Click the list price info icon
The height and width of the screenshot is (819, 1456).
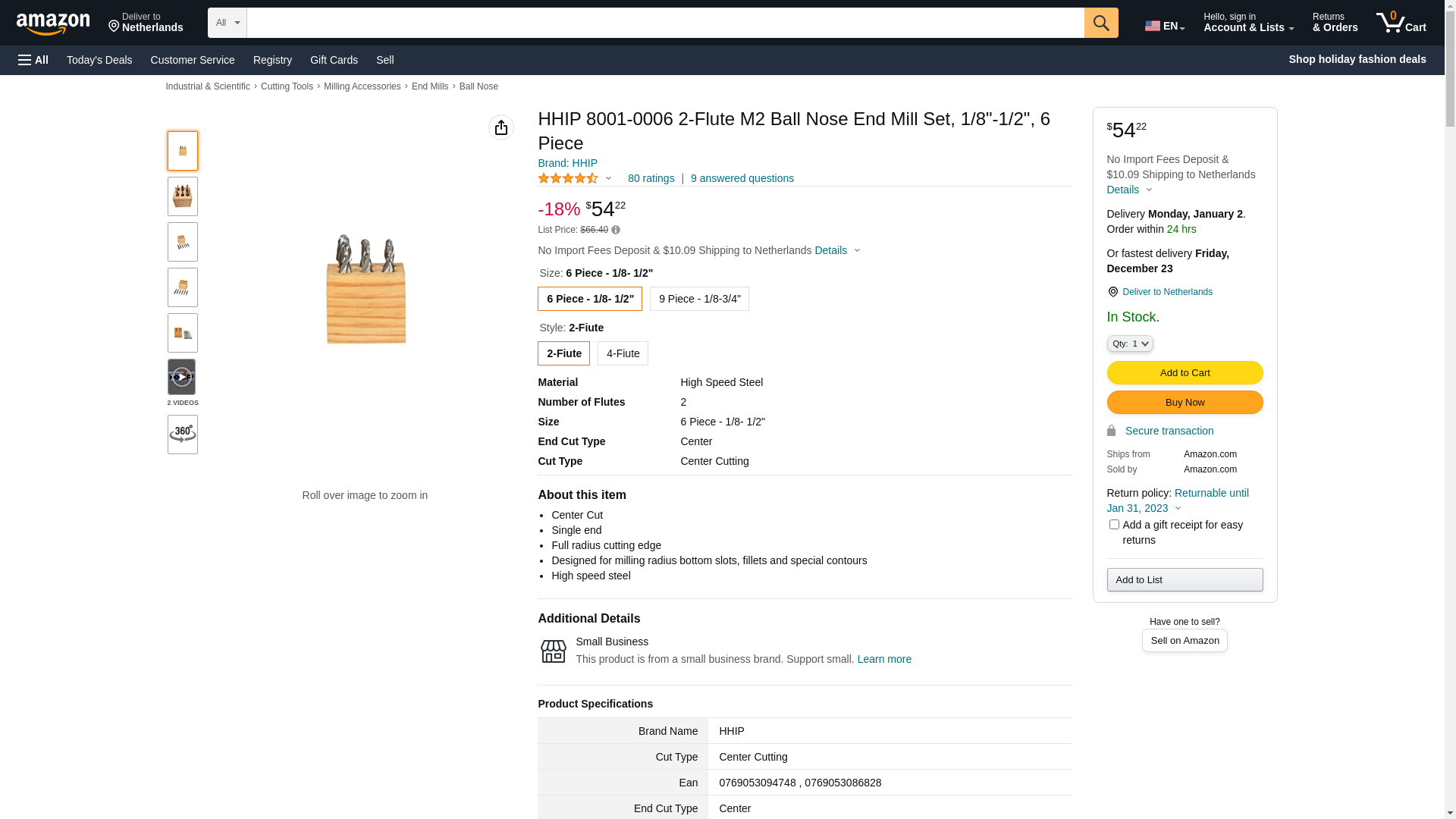[x=616, y=230]
